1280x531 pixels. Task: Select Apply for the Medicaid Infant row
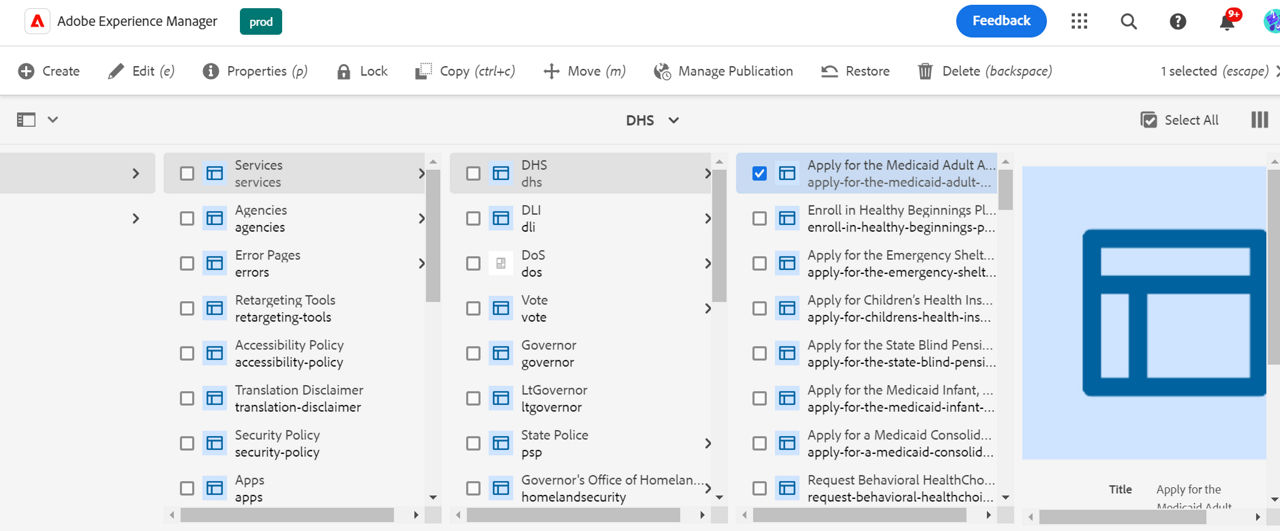[x=867, y=398]
